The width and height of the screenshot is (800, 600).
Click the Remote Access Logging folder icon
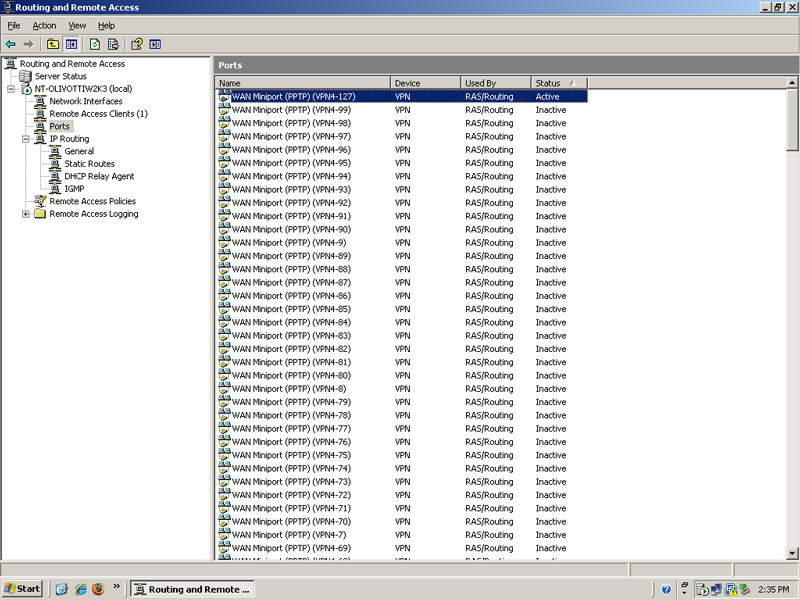(x=40, y=214)
